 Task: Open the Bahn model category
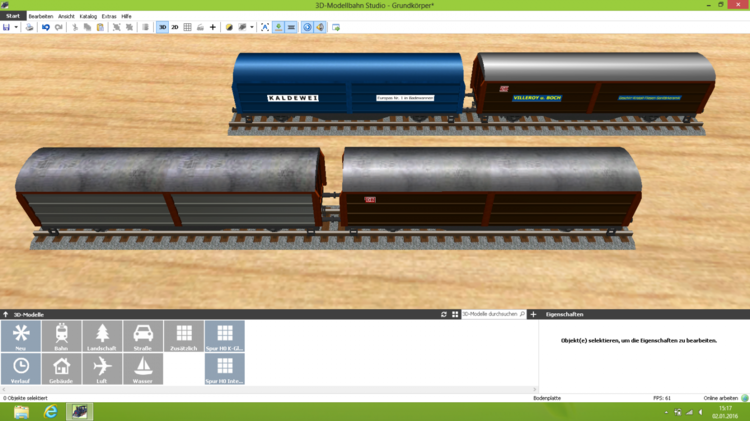tap(61, 336)
